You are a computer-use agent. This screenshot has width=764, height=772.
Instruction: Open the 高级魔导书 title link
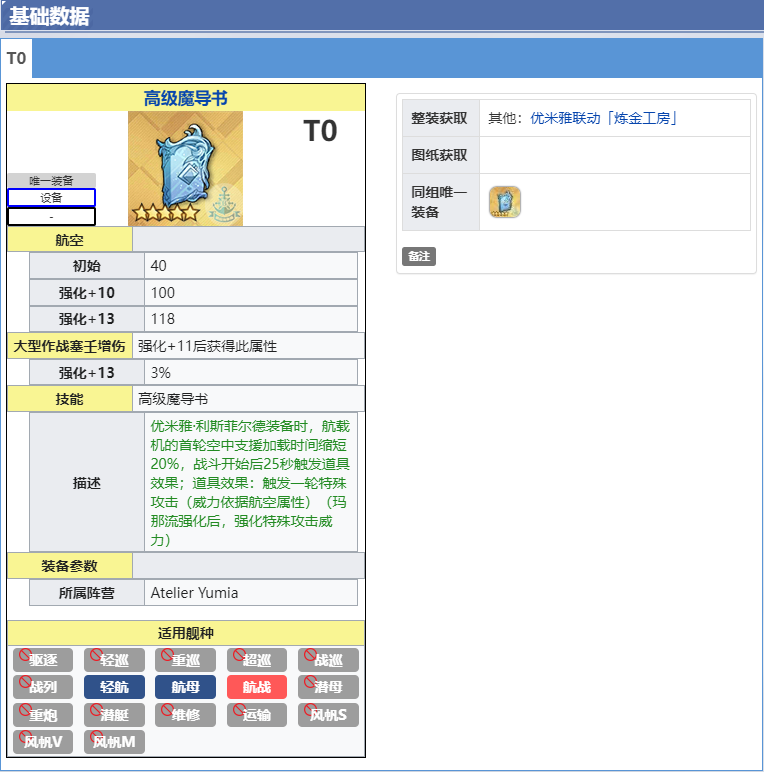186,98
